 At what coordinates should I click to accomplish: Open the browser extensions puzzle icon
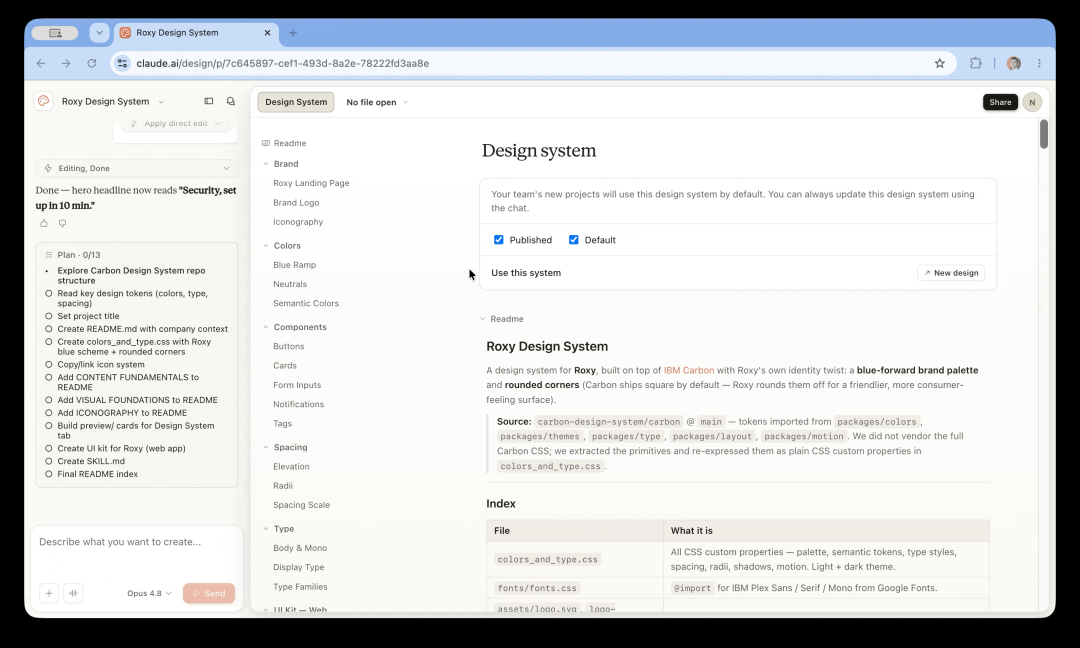pyautogui.click(x=975, y=63)
